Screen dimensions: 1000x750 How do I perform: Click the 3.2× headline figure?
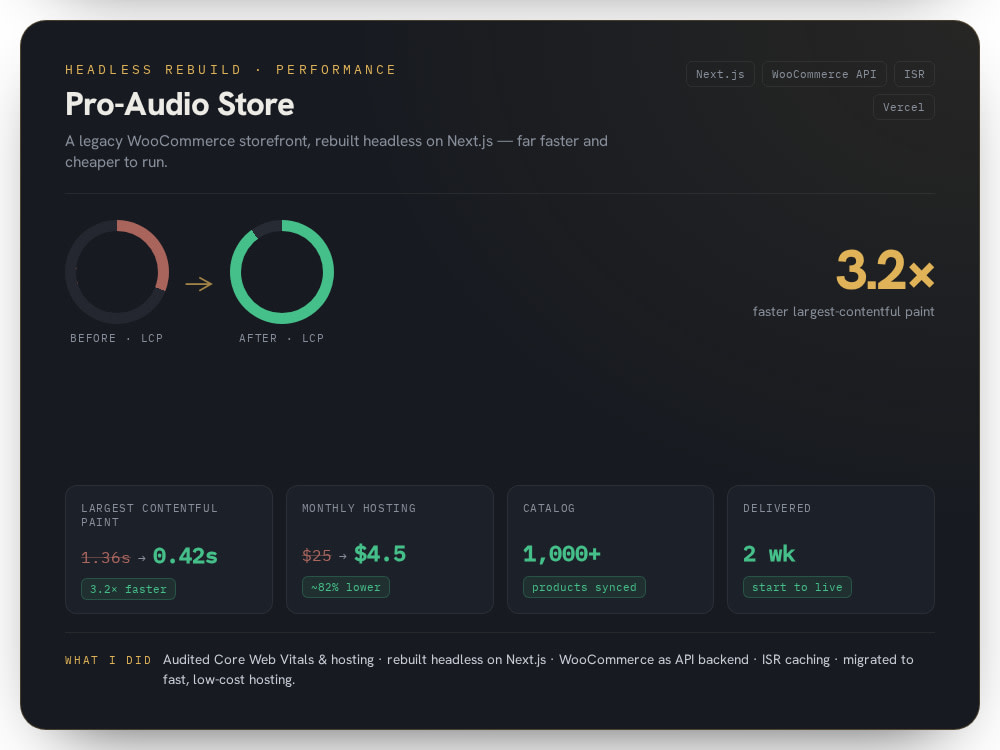tap(885, 270)
